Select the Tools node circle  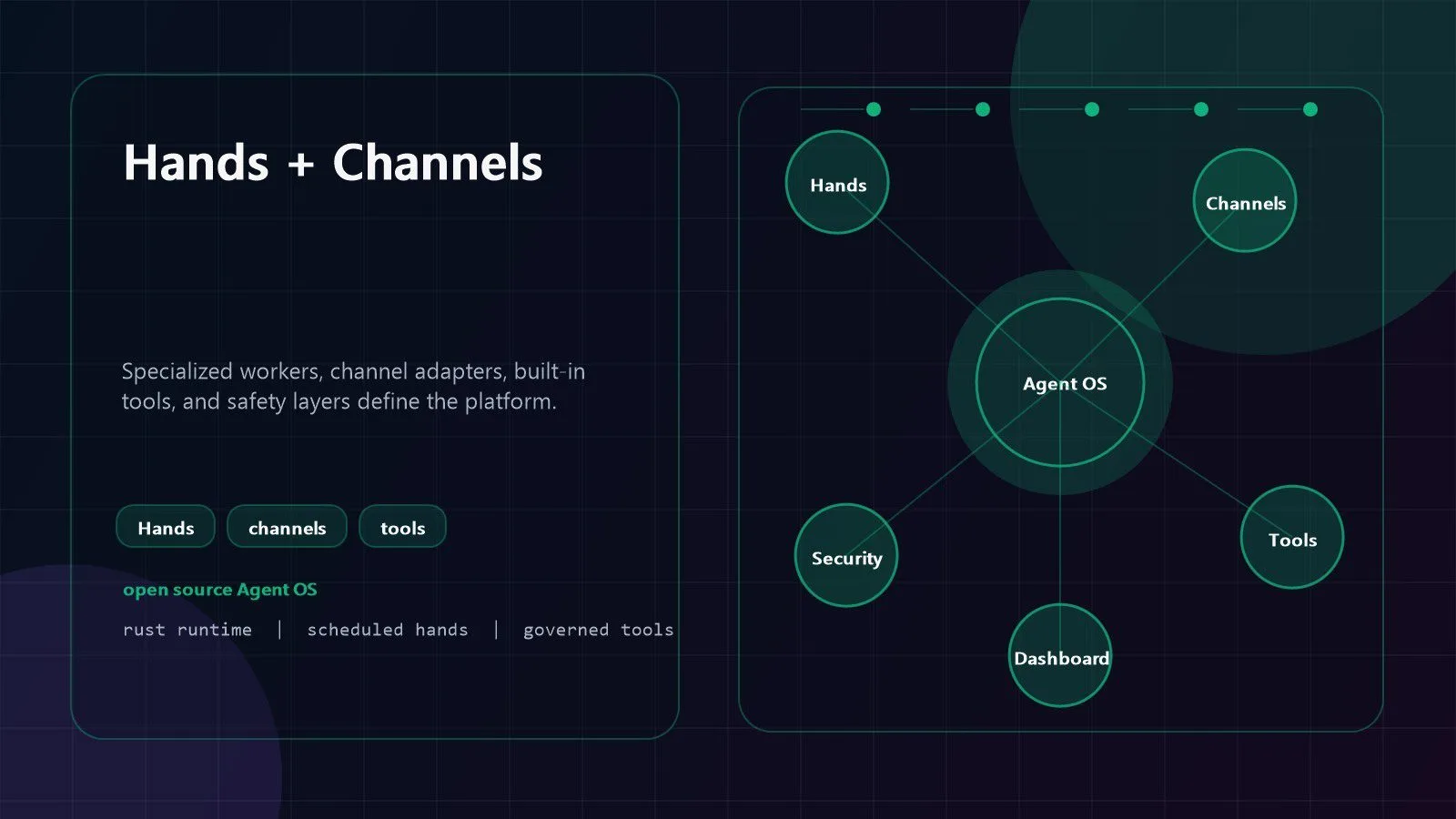pyautogui.click(x=1292, y=537)
